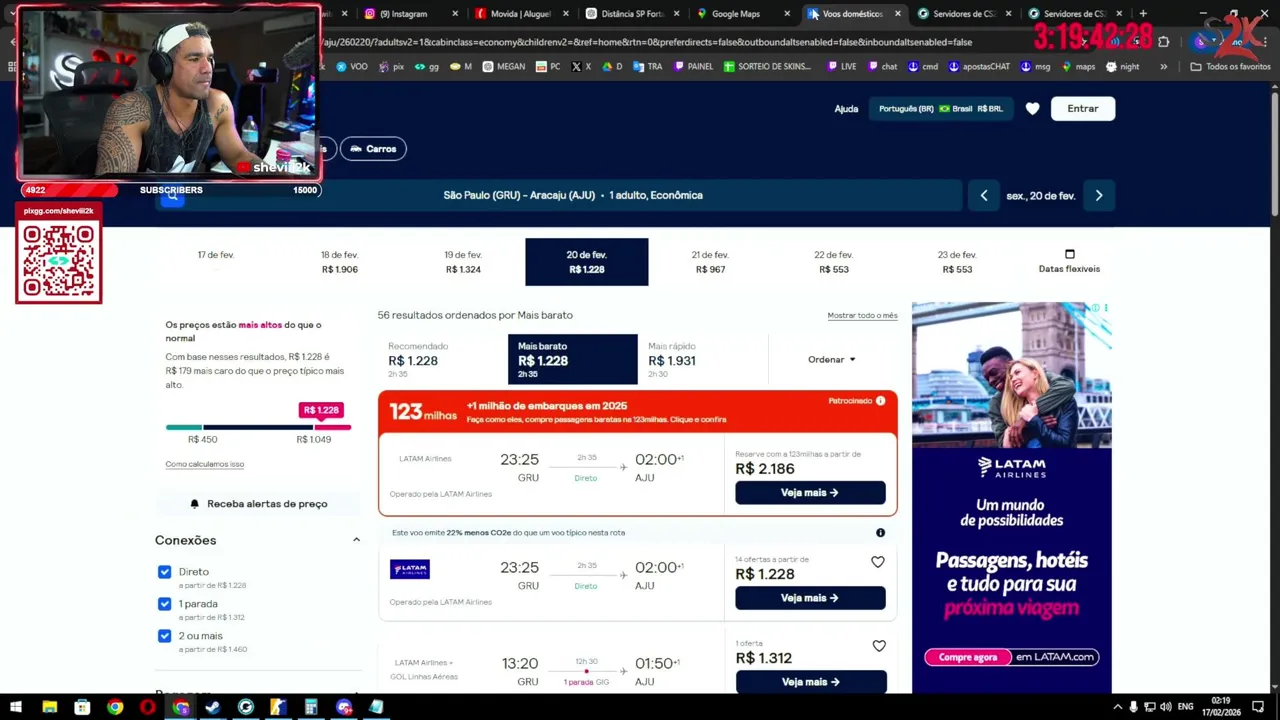This screenshot has height=720, width=1280.
Task: Click the CO2e emission info icon
Action: pyautogui.click(x=880, y=533)
